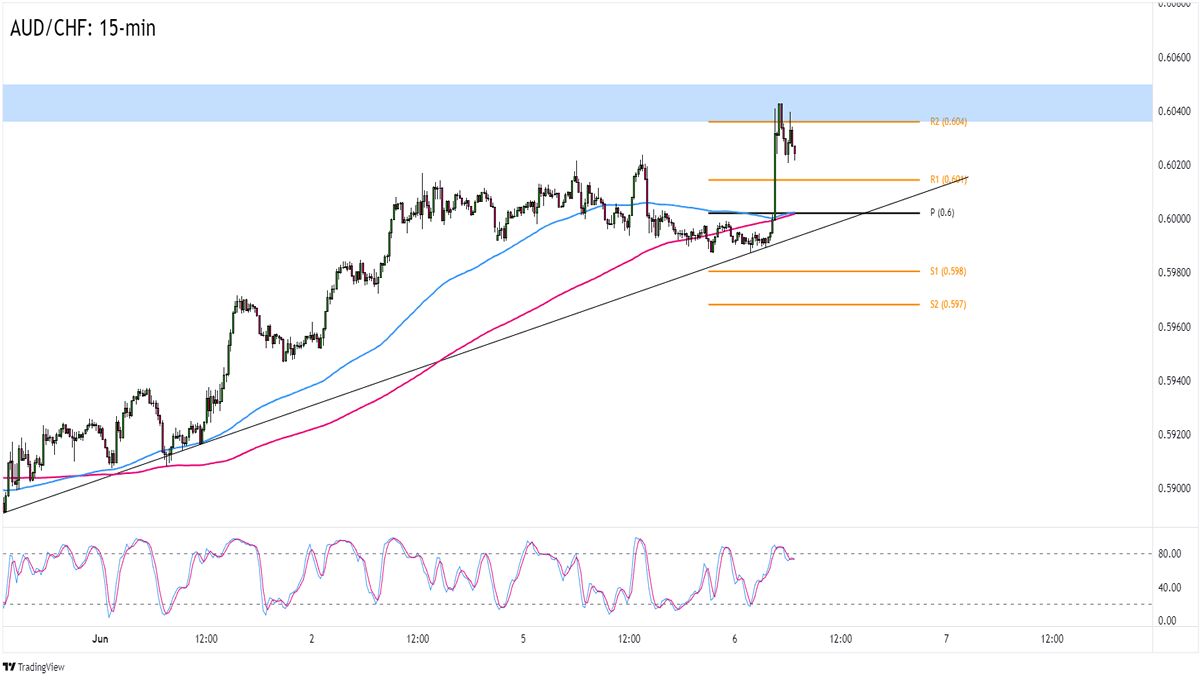Click the Jun date on time axis
This screenshot has height=675, width=1200.
[100, 639]
